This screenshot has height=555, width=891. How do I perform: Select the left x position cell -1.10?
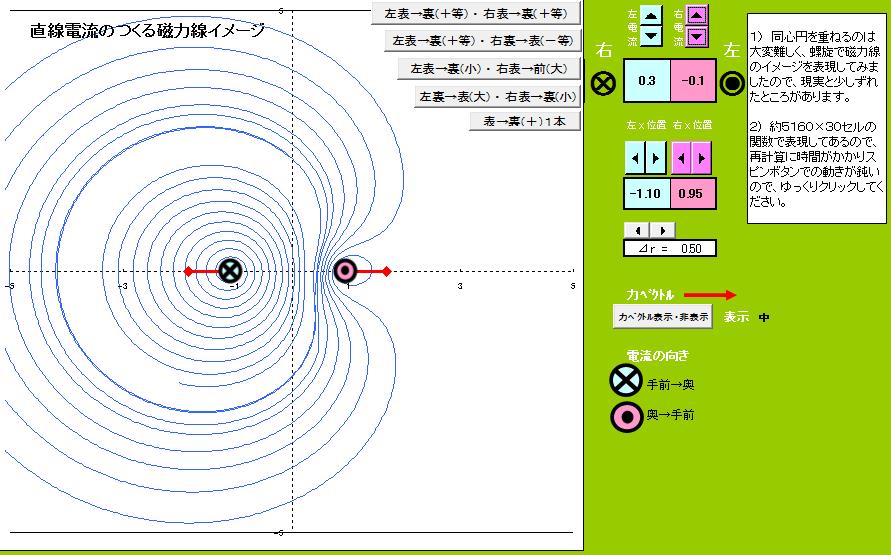(x=647, y=194)
